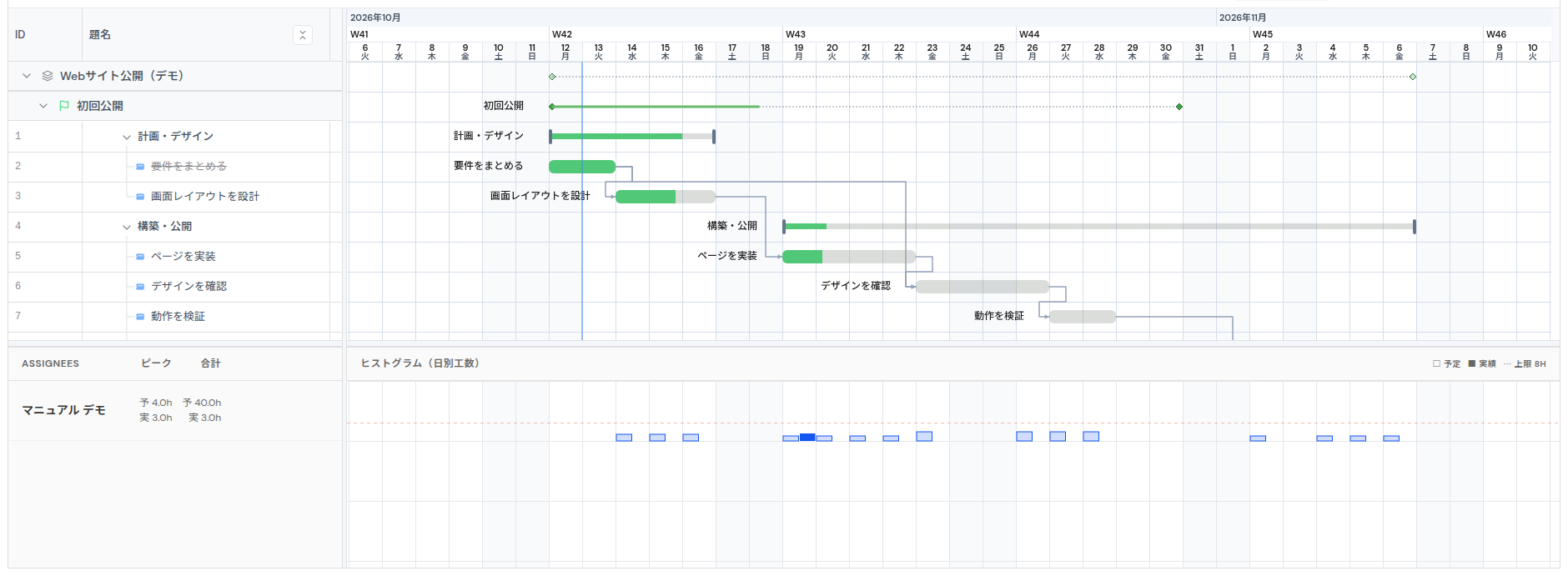Click the task icon beside デザインを確認
Viewport: 1568px width, 576px height.
tap(140, 287)
